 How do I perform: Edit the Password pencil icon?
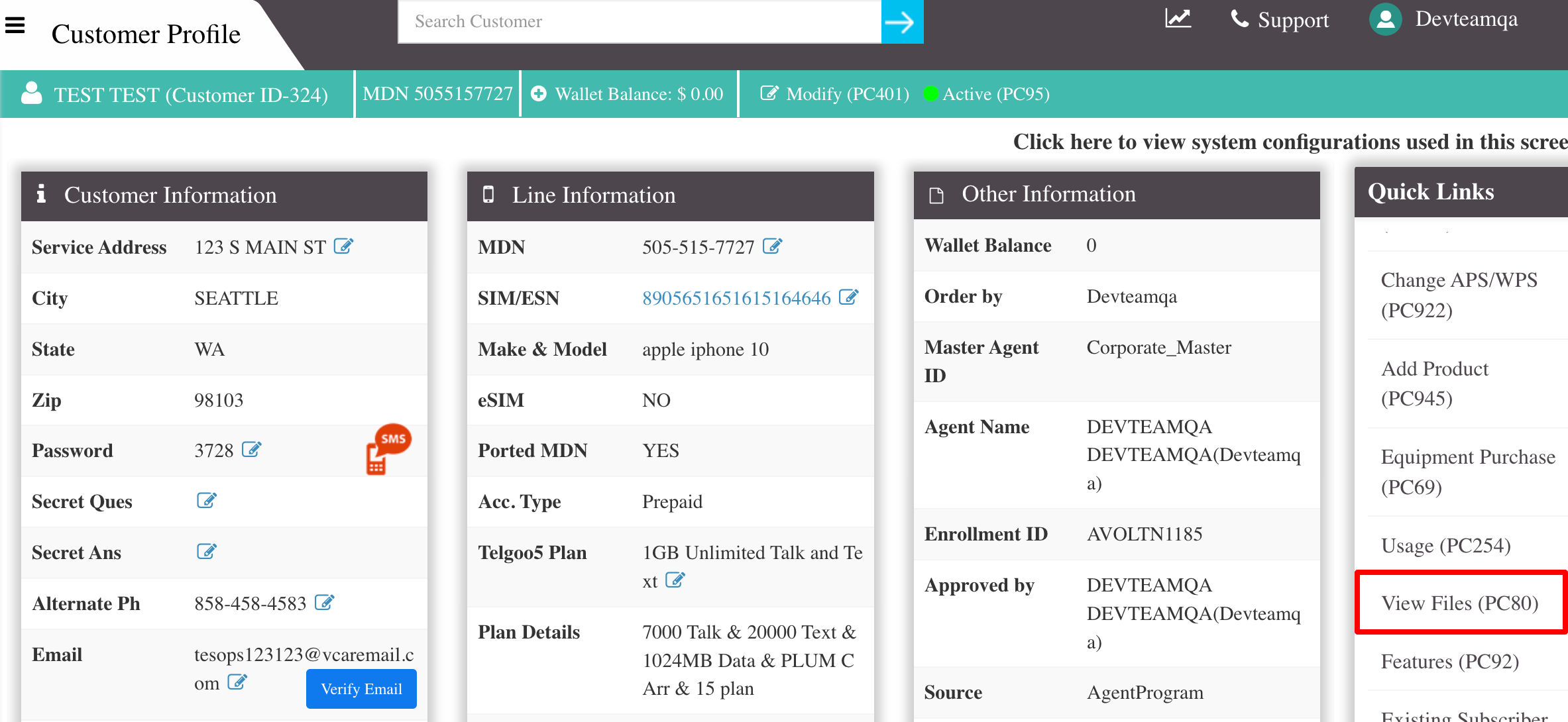[x=251, y=450]
